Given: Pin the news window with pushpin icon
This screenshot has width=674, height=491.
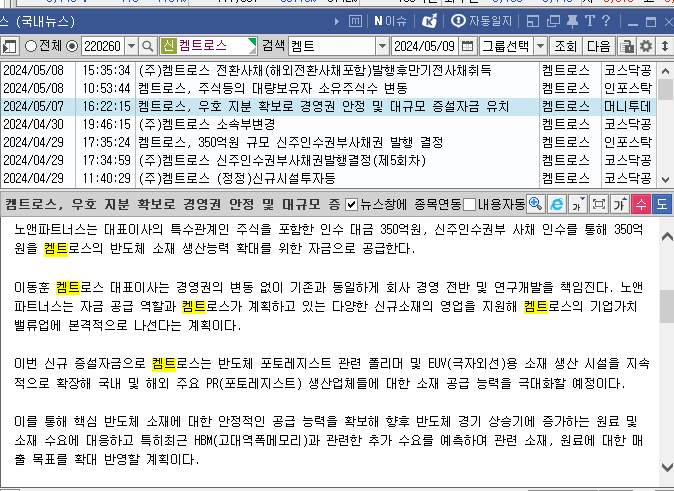Looking at the screenshot, I should coord(572,21).
